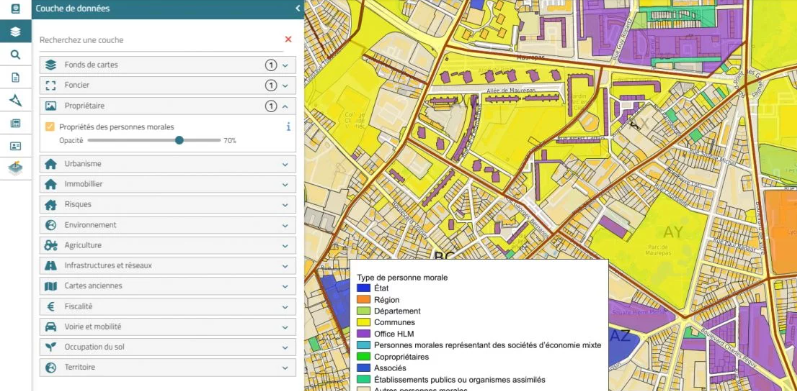Screen dimensions: 797x391
Task: Click Fonds de cartes active count badge
Action: click(271, 65)
